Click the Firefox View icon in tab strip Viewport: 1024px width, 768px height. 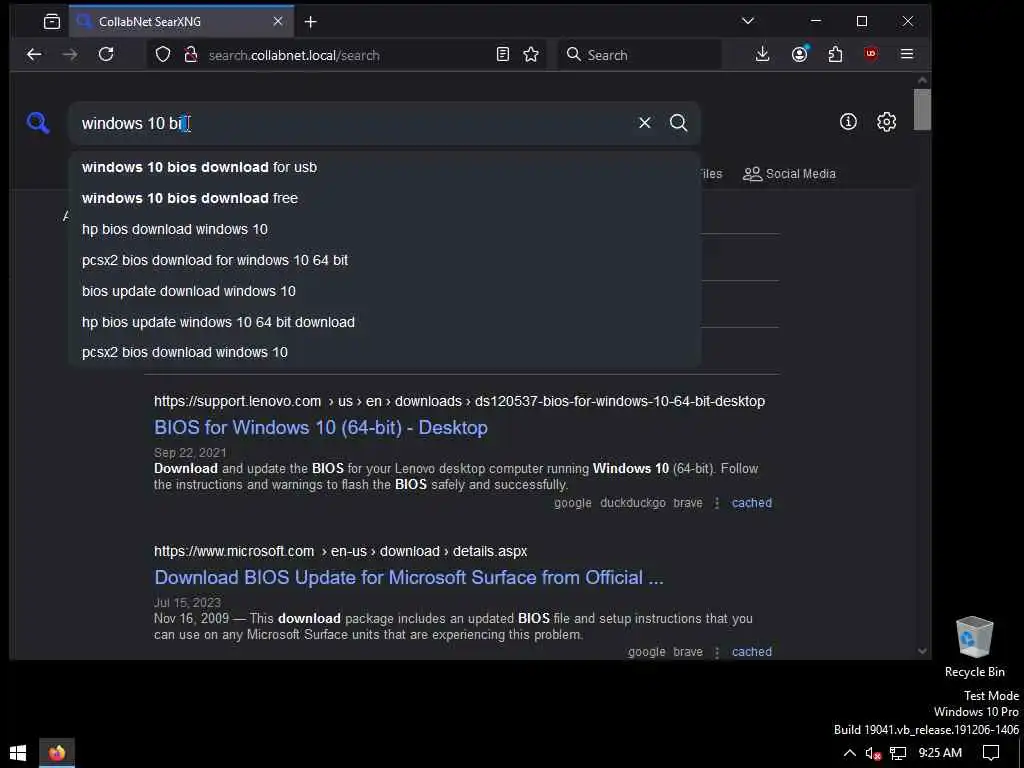[x=52, y=22]
